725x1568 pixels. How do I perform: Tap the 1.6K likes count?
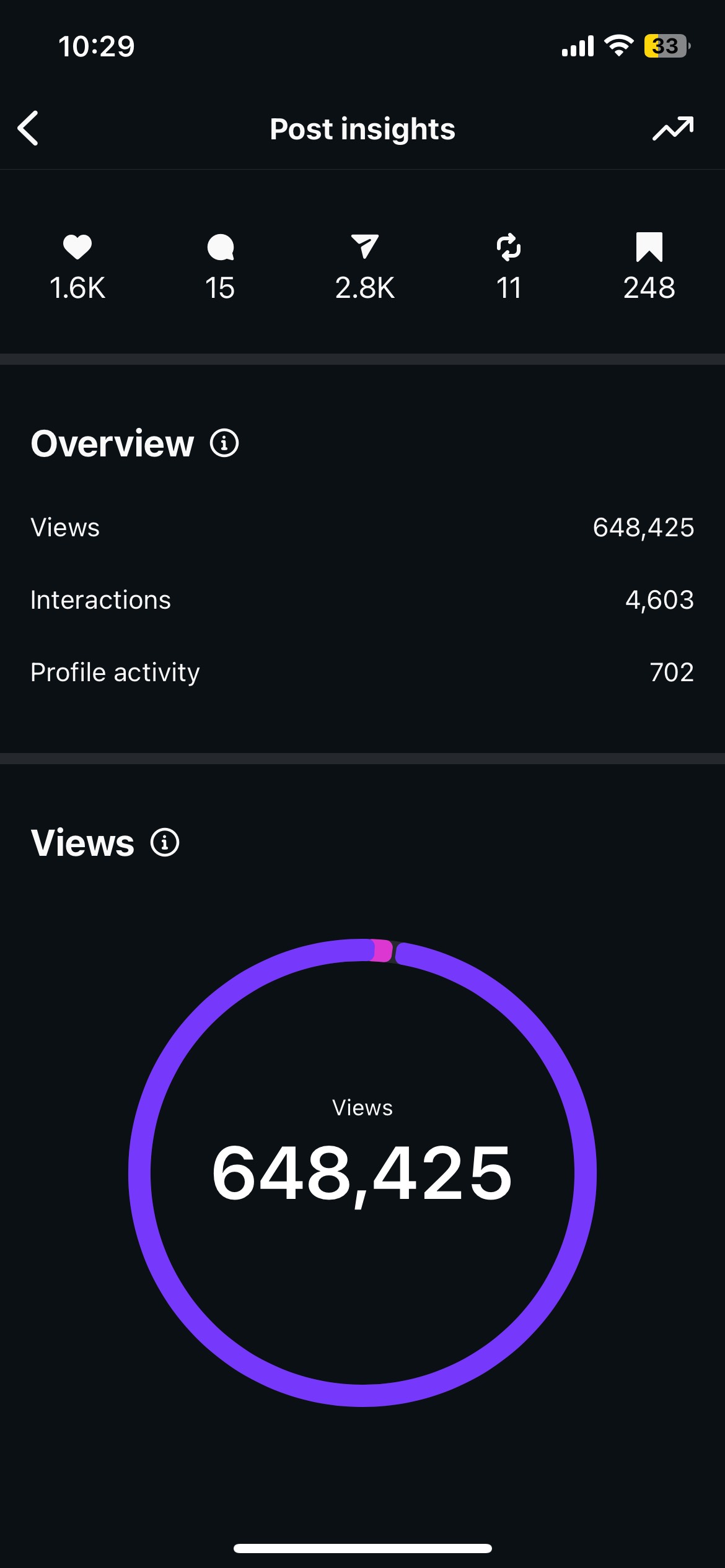coord(77,288)
